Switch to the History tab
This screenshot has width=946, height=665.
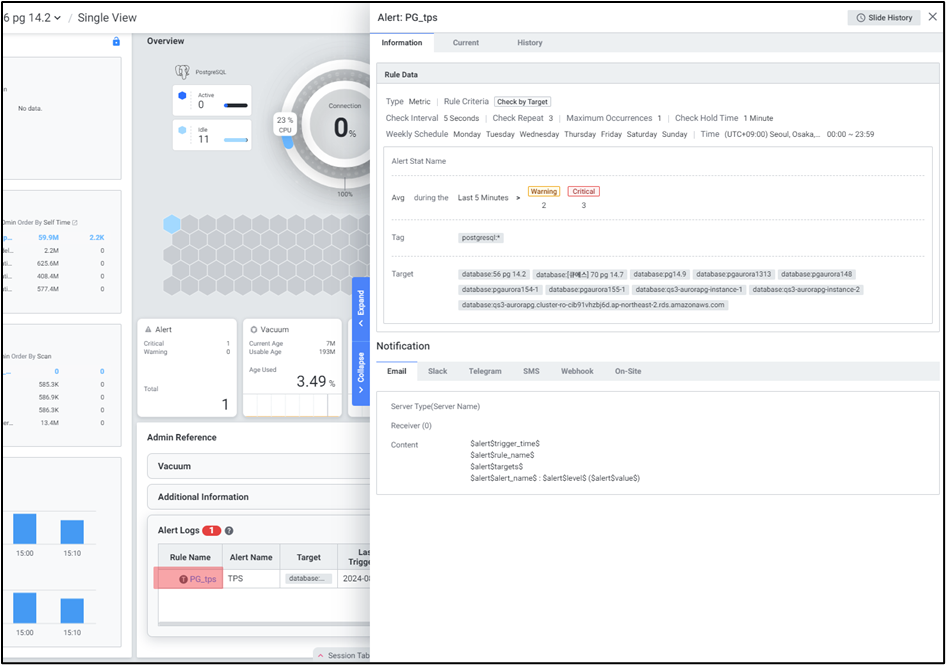tap(529, 43)
